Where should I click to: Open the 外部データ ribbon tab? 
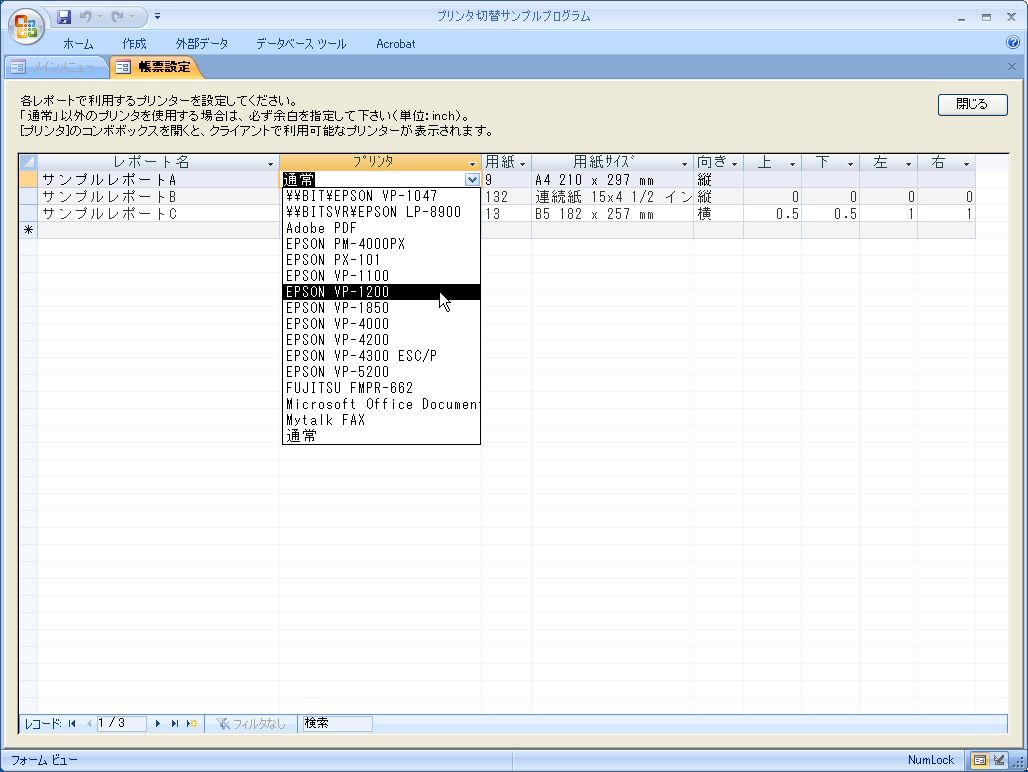coord(201,44)
